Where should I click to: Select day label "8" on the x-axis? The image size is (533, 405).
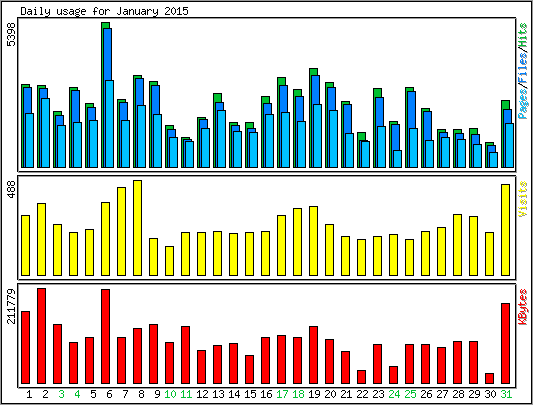[x=141, y=394]
